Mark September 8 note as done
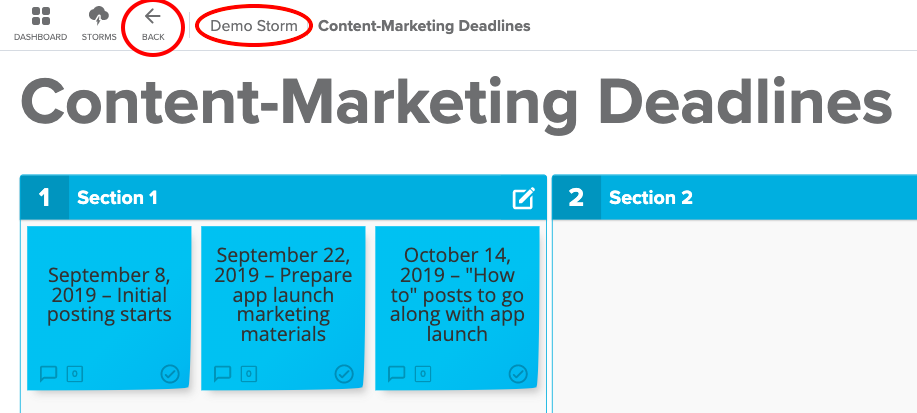The width and height of the screenshot is (917, 413). tap(170, 374)
